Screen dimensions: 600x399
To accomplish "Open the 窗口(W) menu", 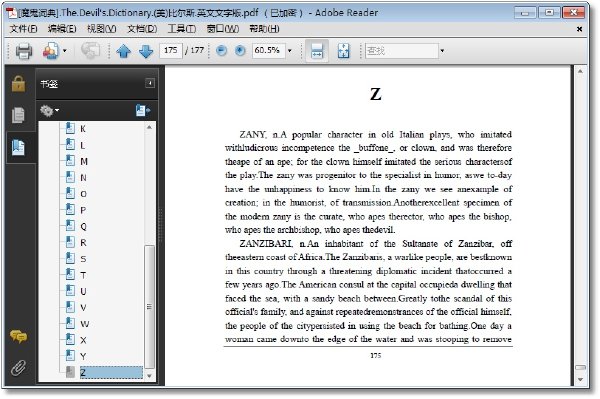I will (x=223, y=29).
